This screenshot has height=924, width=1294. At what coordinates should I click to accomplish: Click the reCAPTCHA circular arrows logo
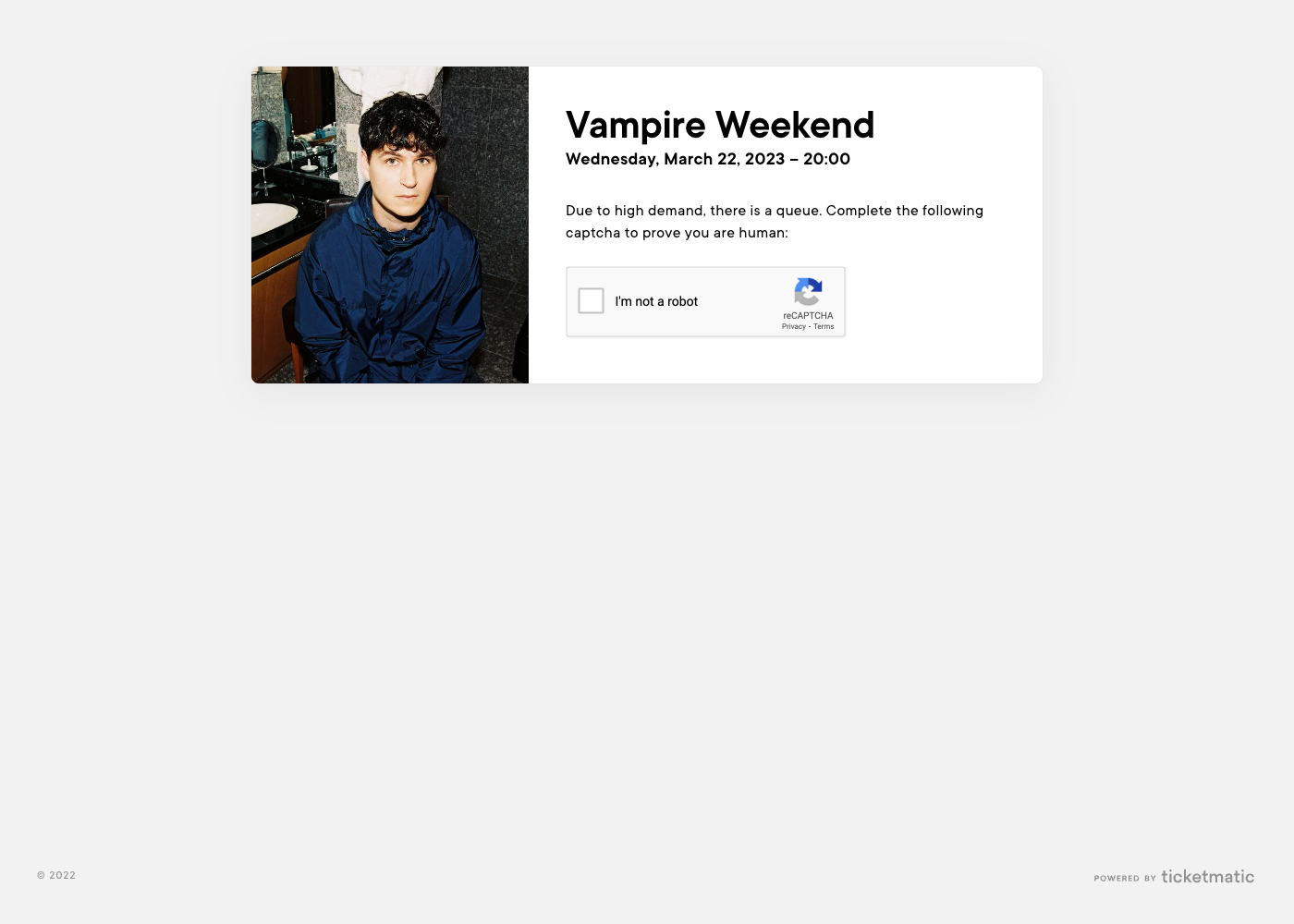[808, 292]
